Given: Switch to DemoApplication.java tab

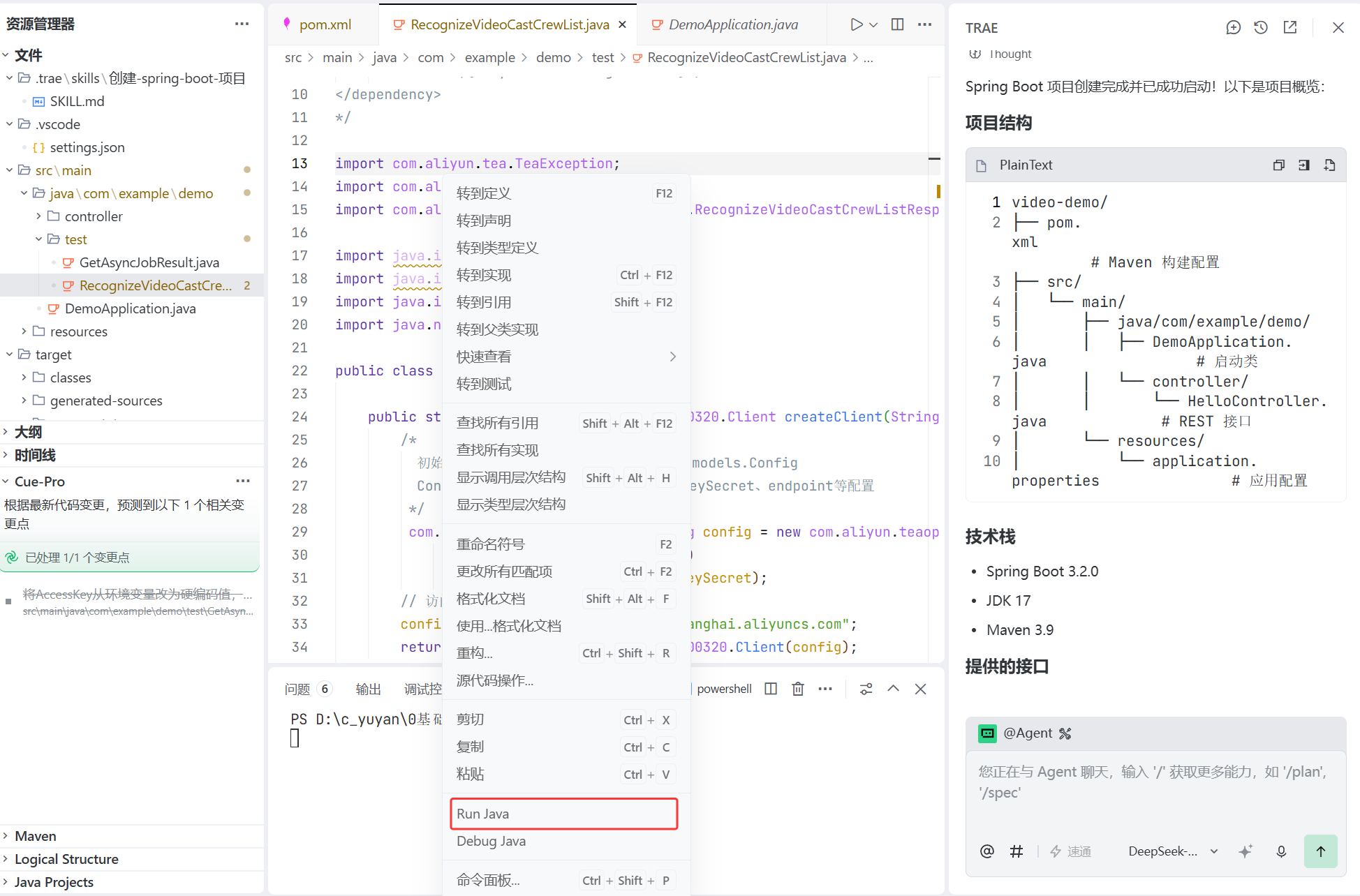Looking at the screenshot, I should (x=733, y=24).
